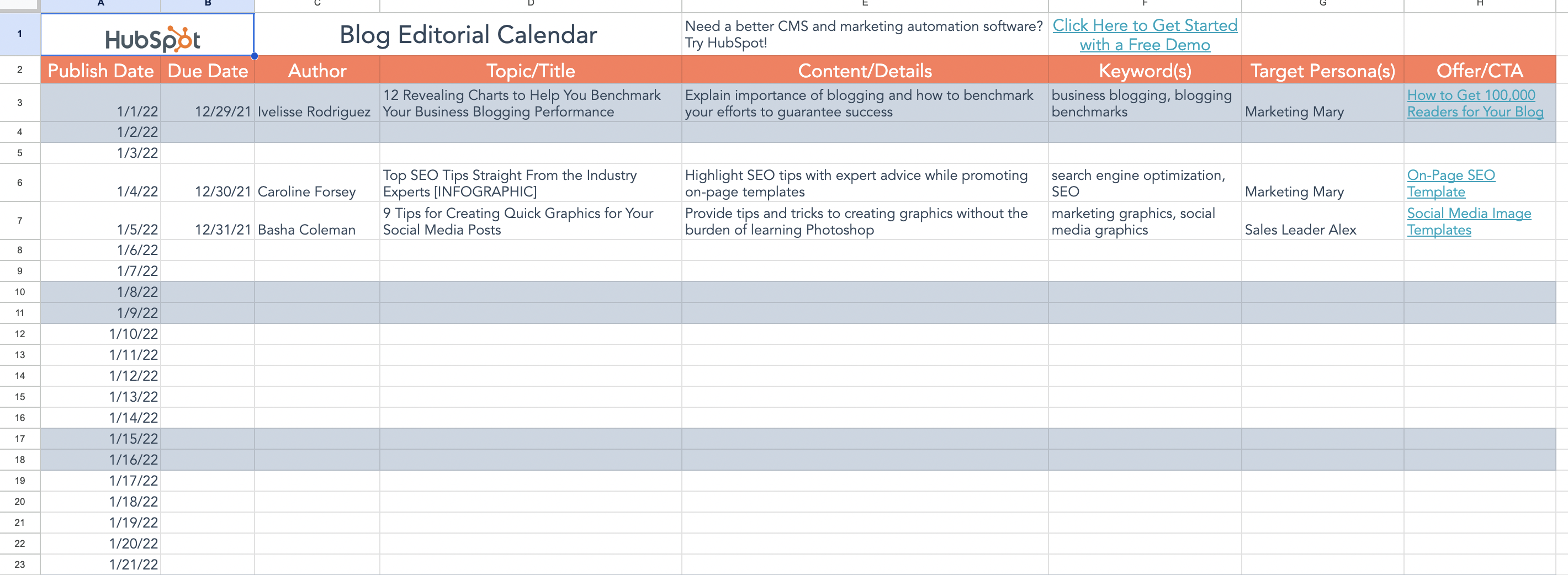
Task: Click the Topic/Title header cell
Action: tap(530, 71)
